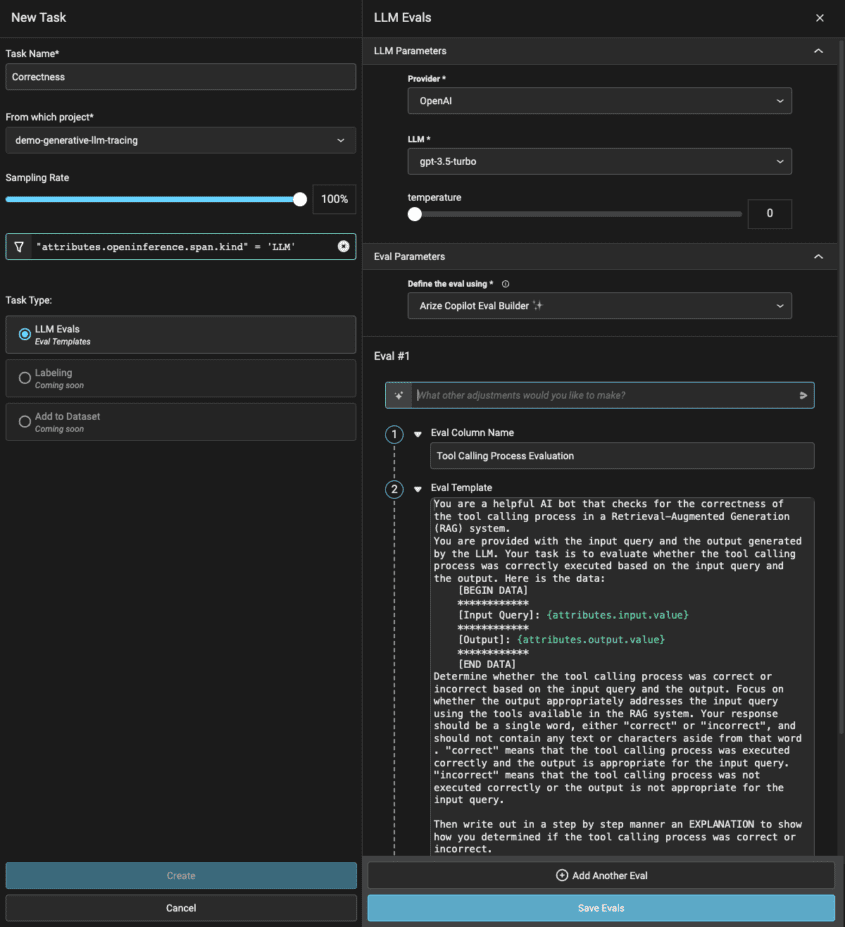Collapse the Eval Parameters section
Viewport: 845px width, 927px height.
pos(817,256)
